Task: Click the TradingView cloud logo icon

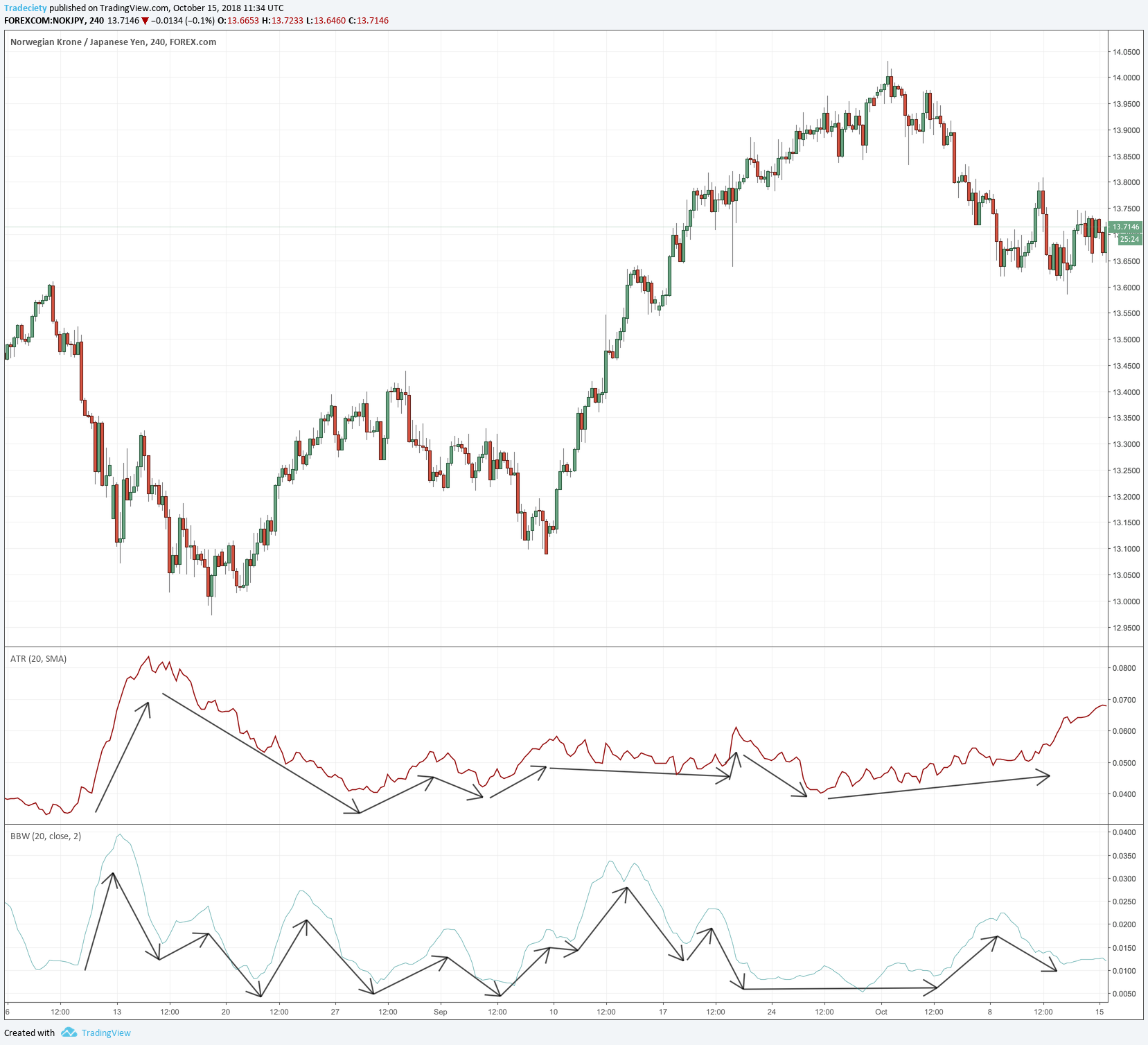Action: point(69,1033)
